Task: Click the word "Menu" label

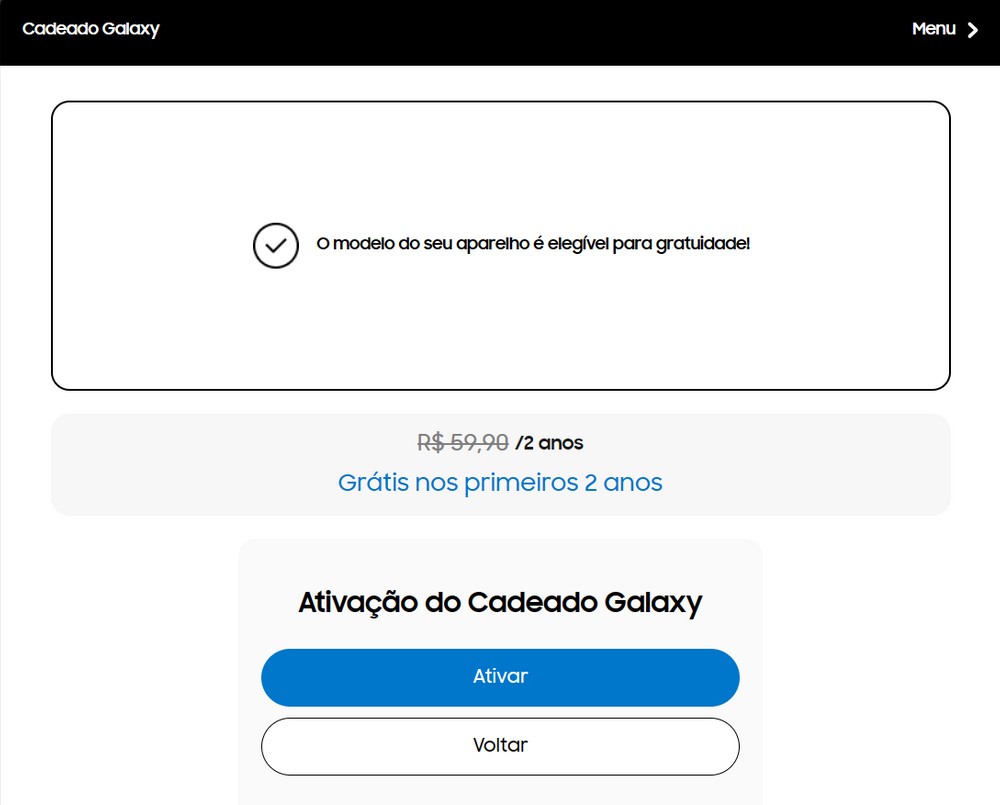Action: coord(934,29)
